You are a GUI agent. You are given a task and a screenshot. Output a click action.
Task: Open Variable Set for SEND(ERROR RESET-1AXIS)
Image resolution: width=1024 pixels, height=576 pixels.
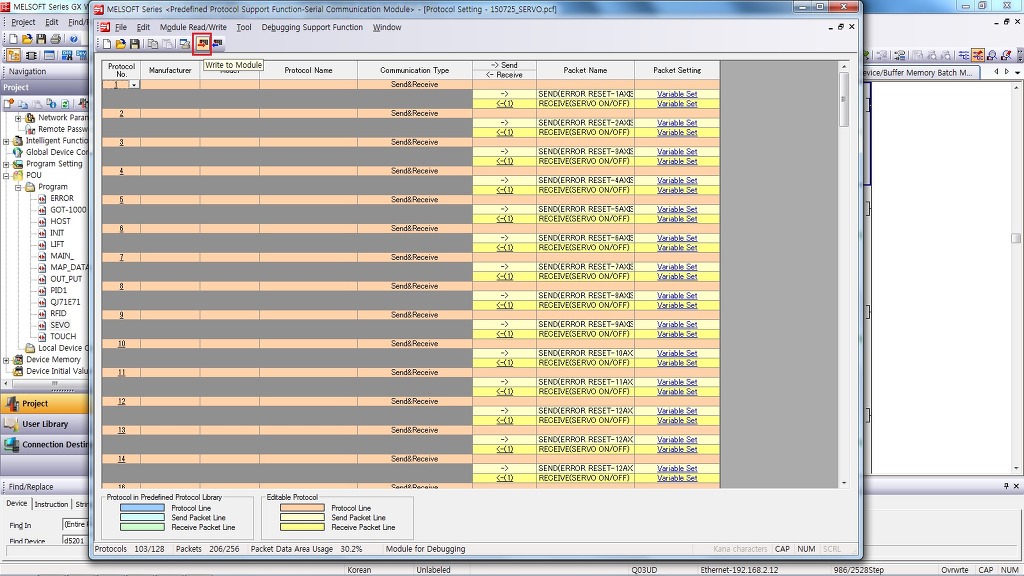[677, 94]
